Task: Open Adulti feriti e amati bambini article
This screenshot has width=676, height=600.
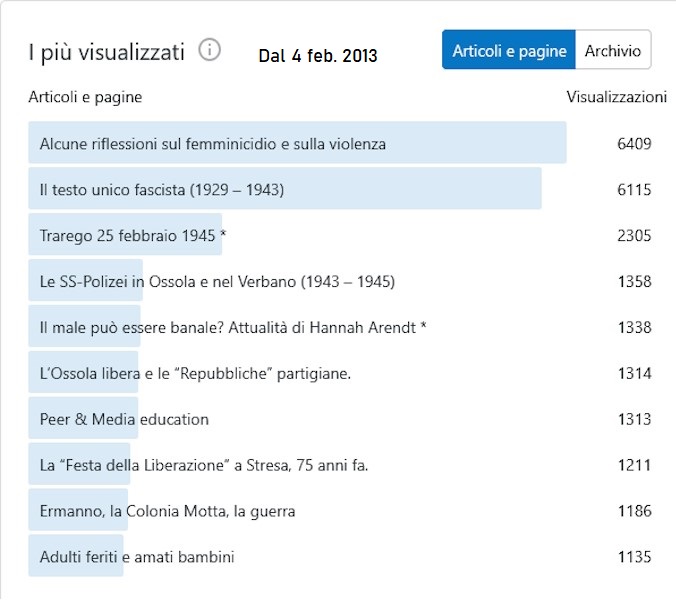Action: (x=137, y=557)
